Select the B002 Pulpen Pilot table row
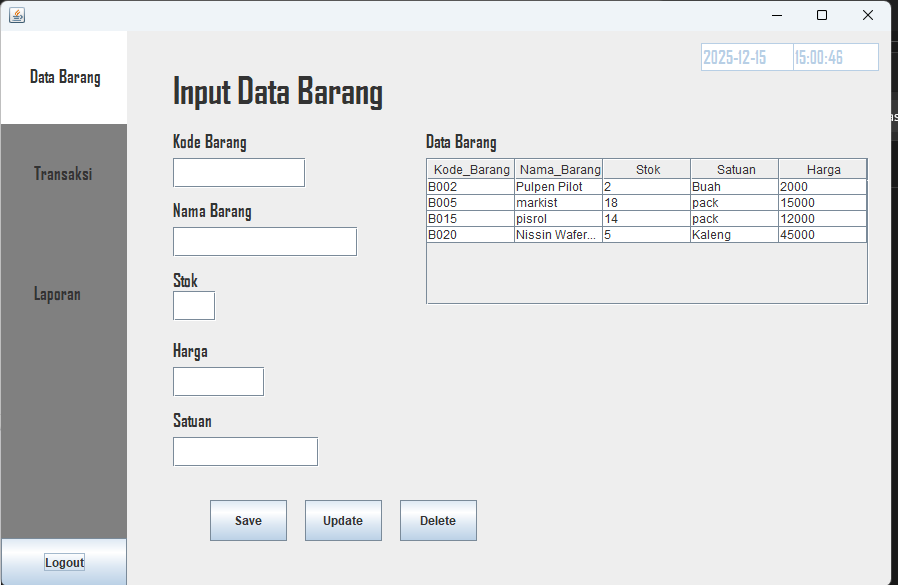Screen dimensions: 898x585 pyautogui.click(x=558, y=187)
